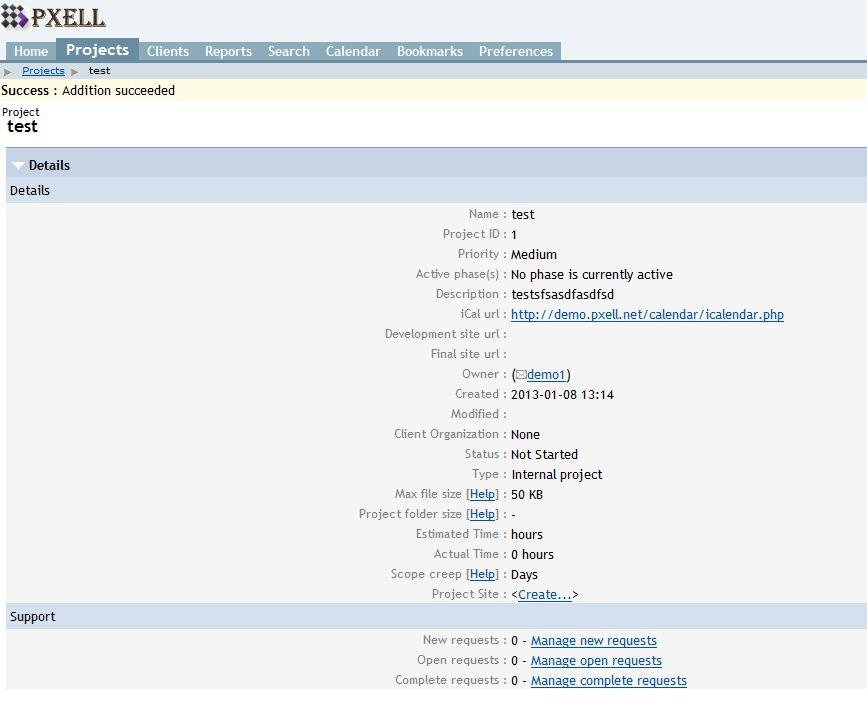Collapse the Details section triangle
The width and height of the screenshot is (867, 705).
(x=18, y=165)
